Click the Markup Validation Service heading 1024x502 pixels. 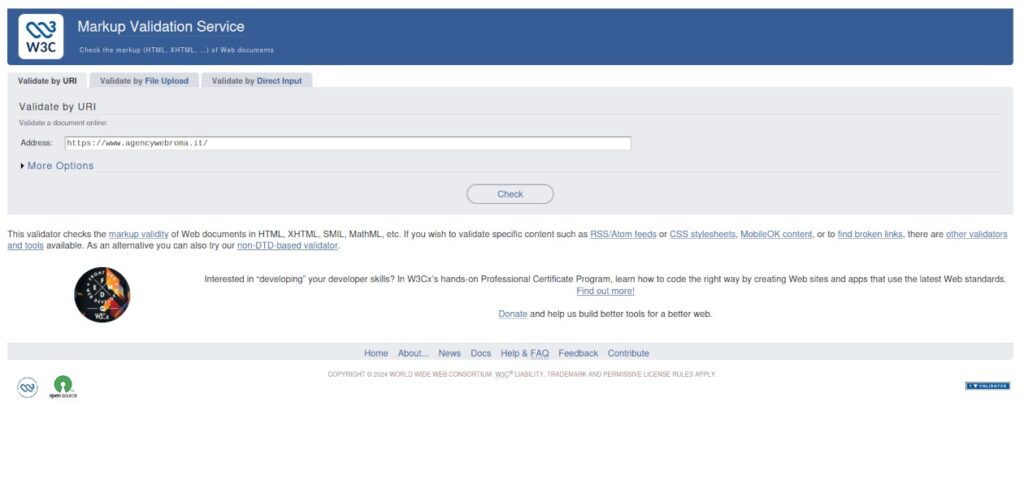click(x=161, y=27)
